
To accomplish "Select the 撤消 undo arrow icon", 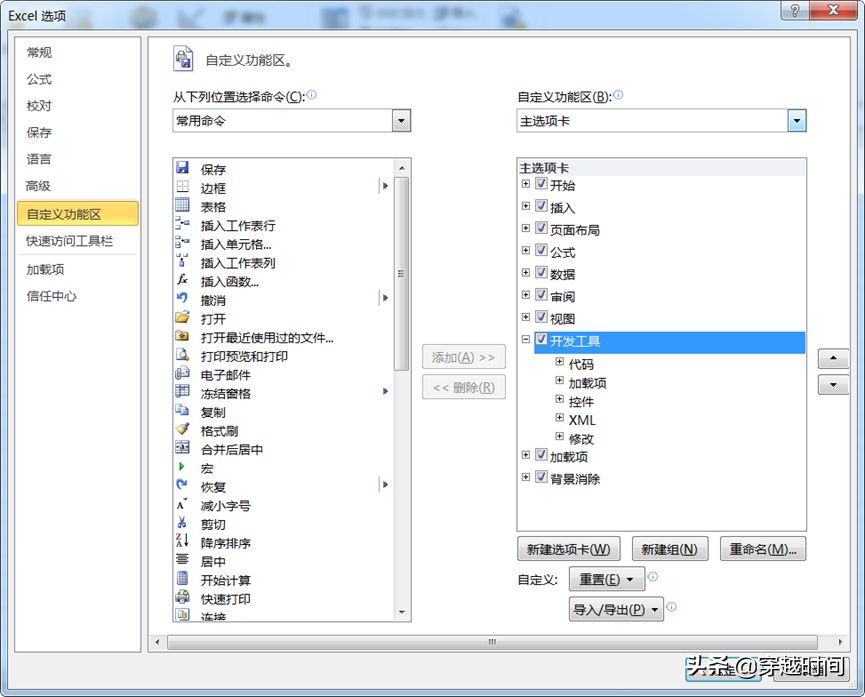I will click(x=182, y=299).
